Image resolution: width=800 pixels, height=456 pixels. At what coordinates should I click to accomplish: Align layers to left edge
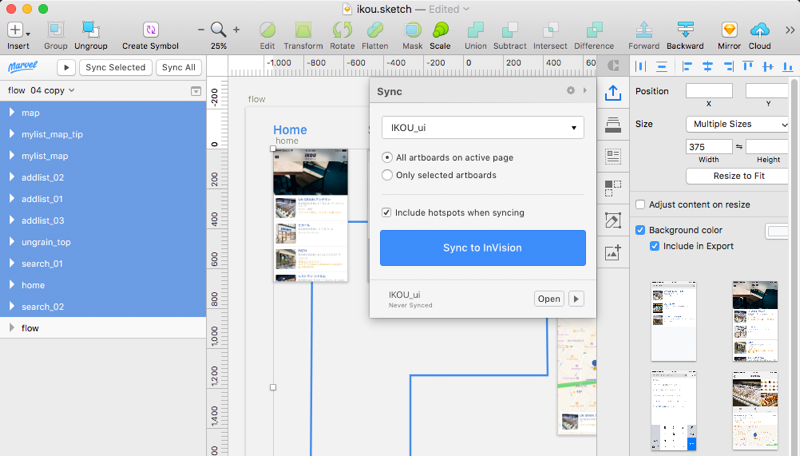click(x=687, y=66)
